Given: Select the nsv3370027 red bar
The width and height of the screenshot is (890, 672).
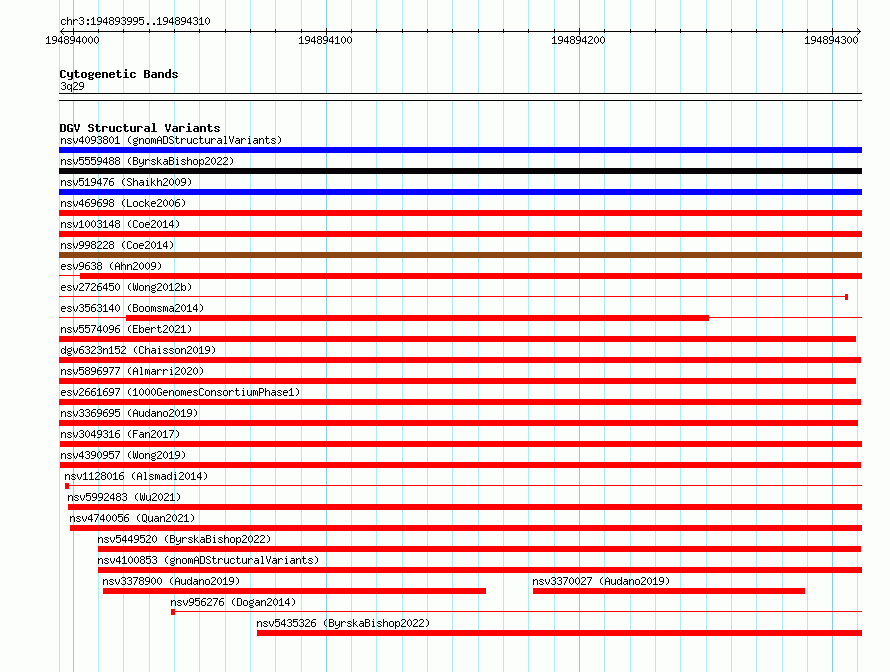Looking at the screenshot, I should coord(669,591).
